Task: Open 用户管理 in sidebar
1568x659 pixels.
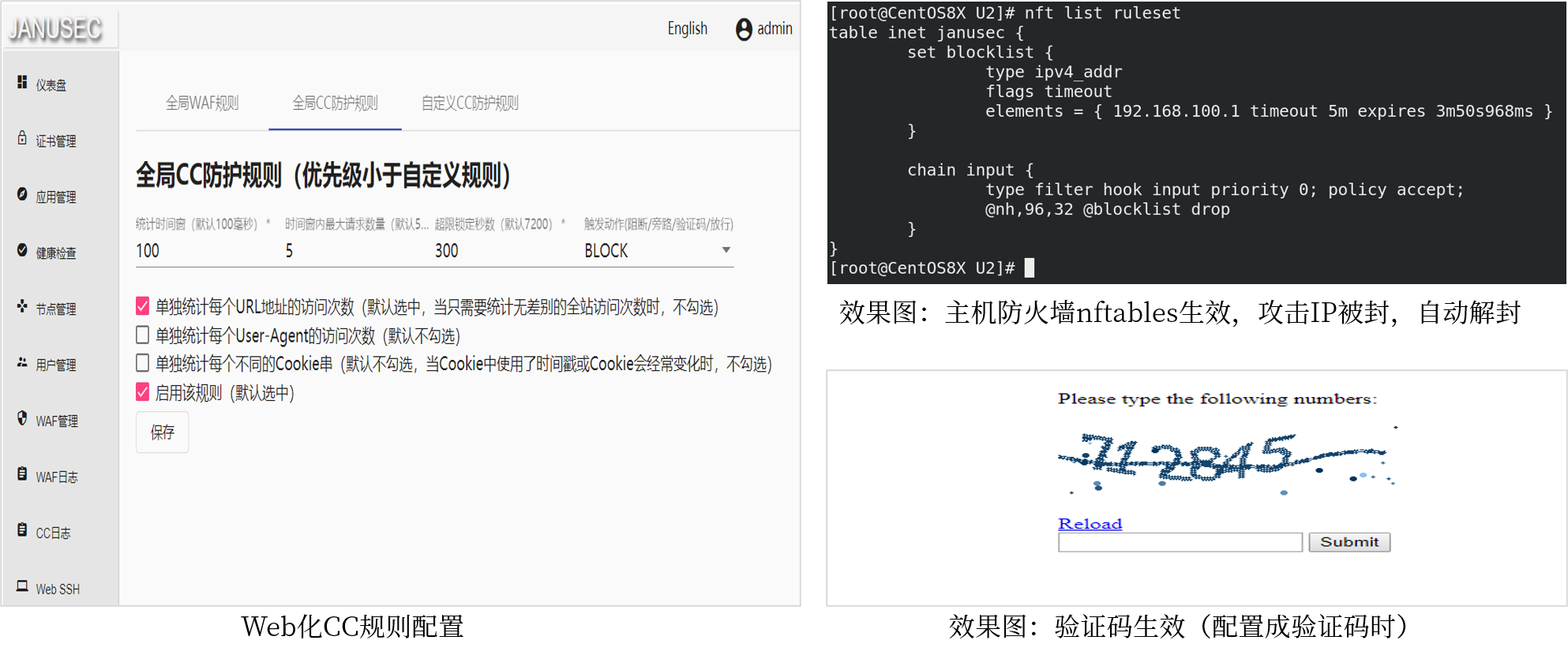Action: 56,365
